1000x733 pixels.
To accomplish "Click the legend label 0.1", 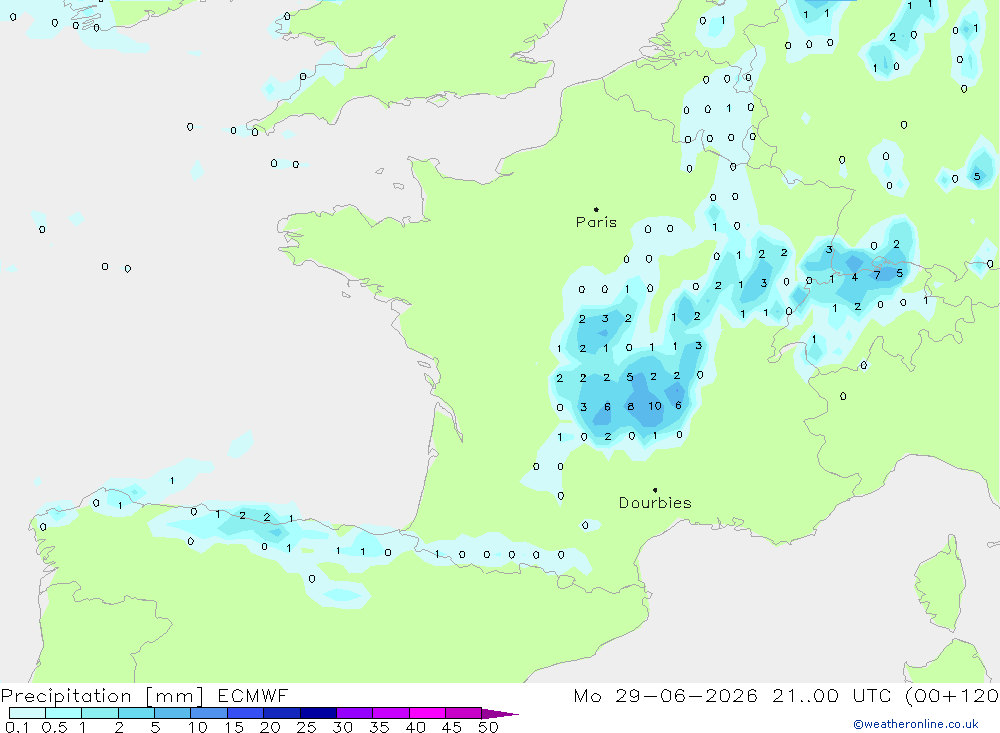I will pos(17,727).
